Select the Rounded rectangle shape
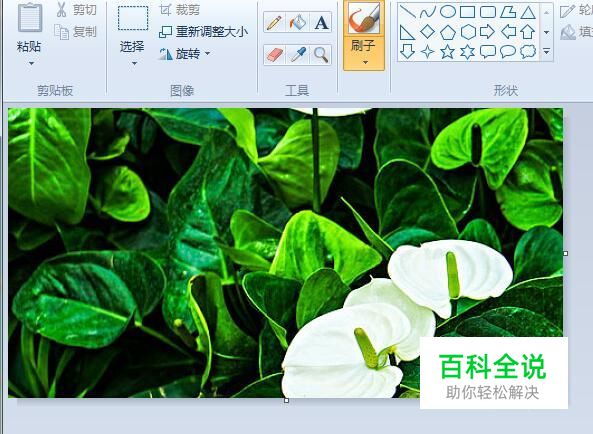Image resolution: width=593 pixels, height=434 pixels. [x=488, y=12]
